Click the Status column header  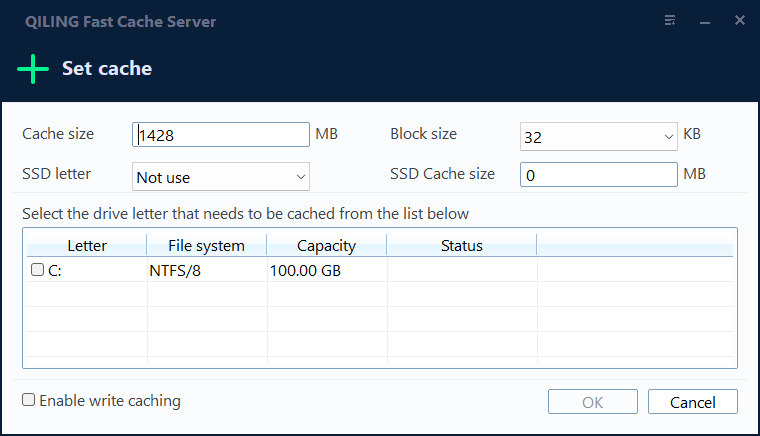tap(461, 246)
